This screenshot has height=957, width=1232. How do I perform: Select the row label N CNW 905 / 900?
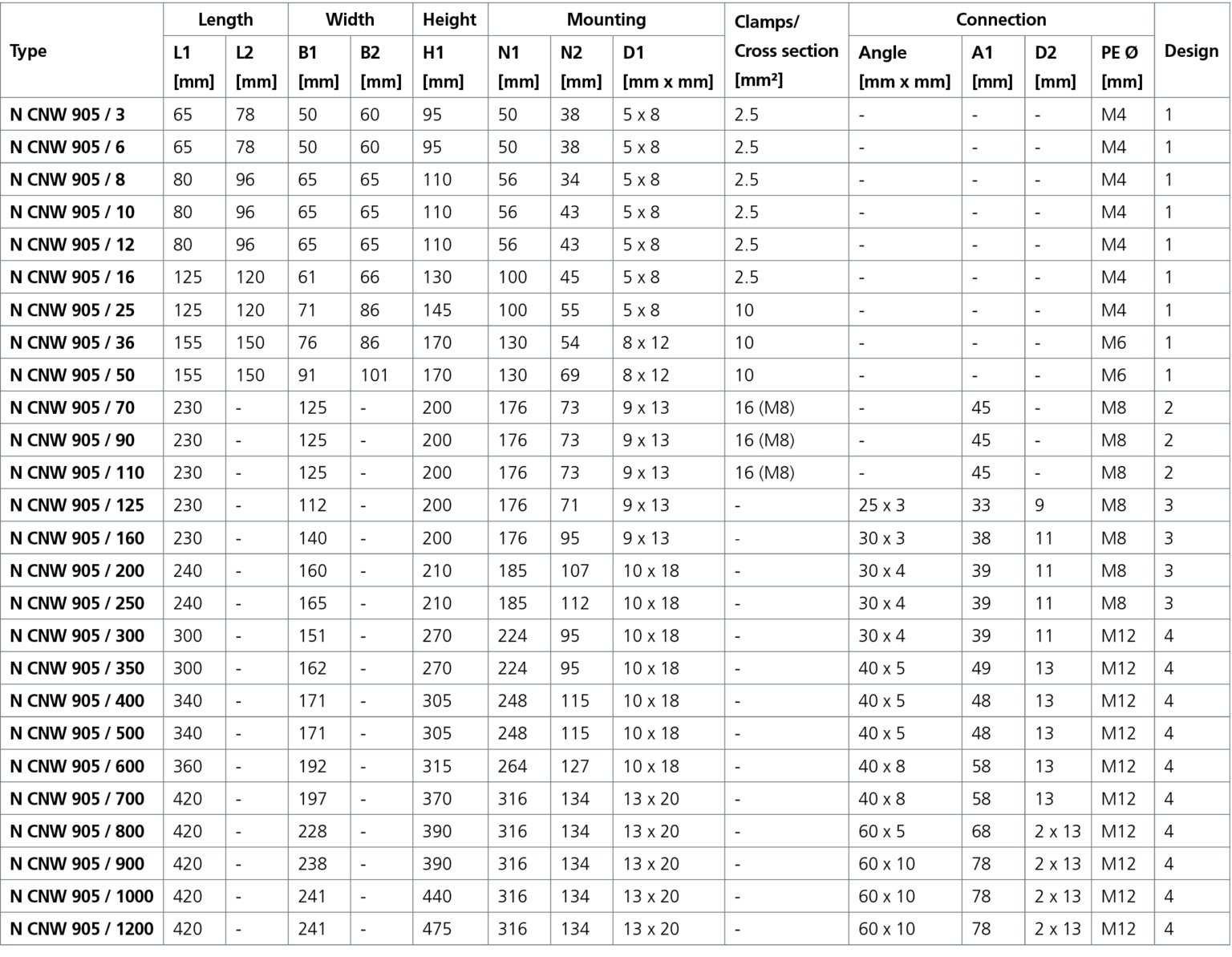77,864
